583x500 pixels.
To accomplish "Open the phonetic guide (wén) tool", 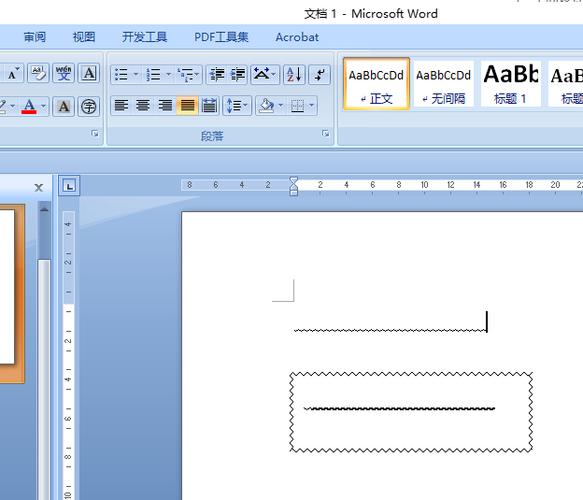I will 64,74.
